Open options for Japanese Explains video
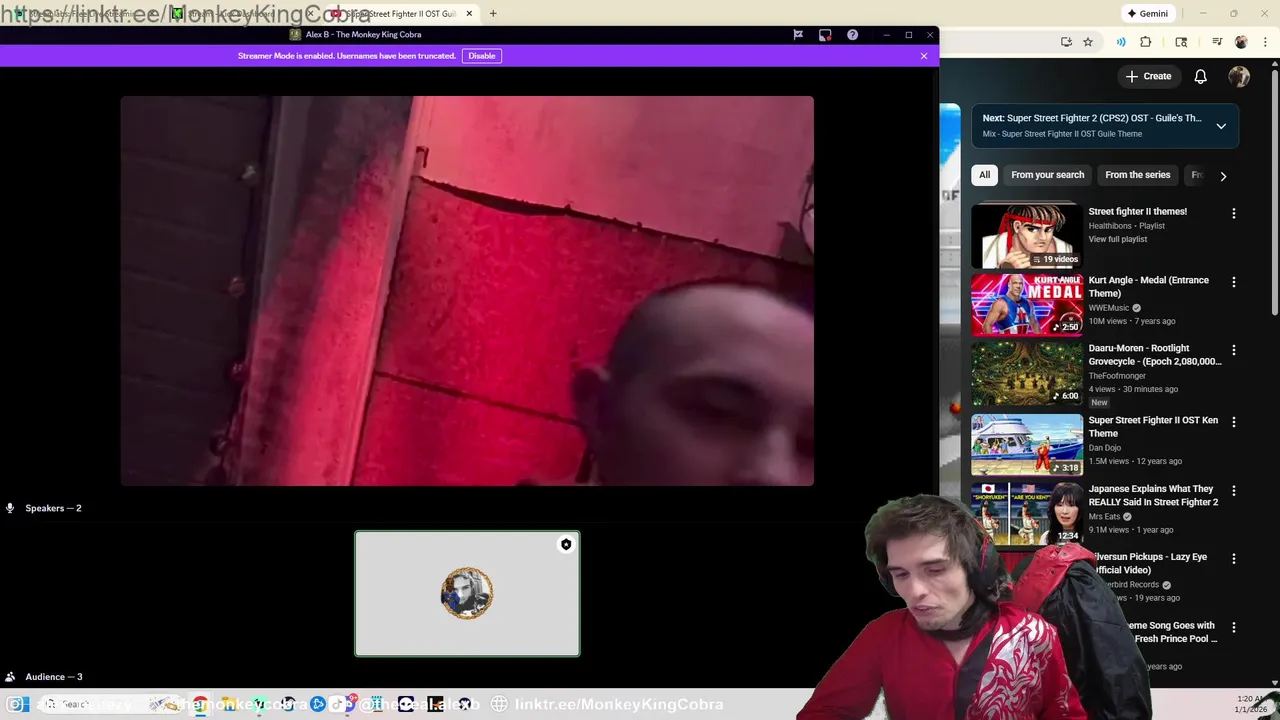The height and width of the screenshot is (720, 1280). pos(1233,490)
